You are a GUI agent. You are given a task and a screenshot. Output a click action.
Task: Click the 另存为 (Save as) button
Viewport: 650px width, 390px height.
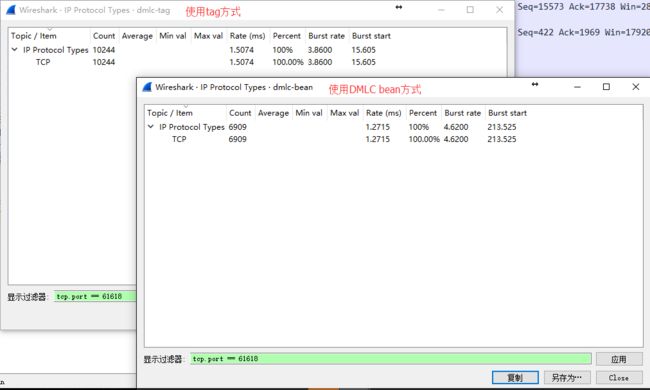point(567,378)
